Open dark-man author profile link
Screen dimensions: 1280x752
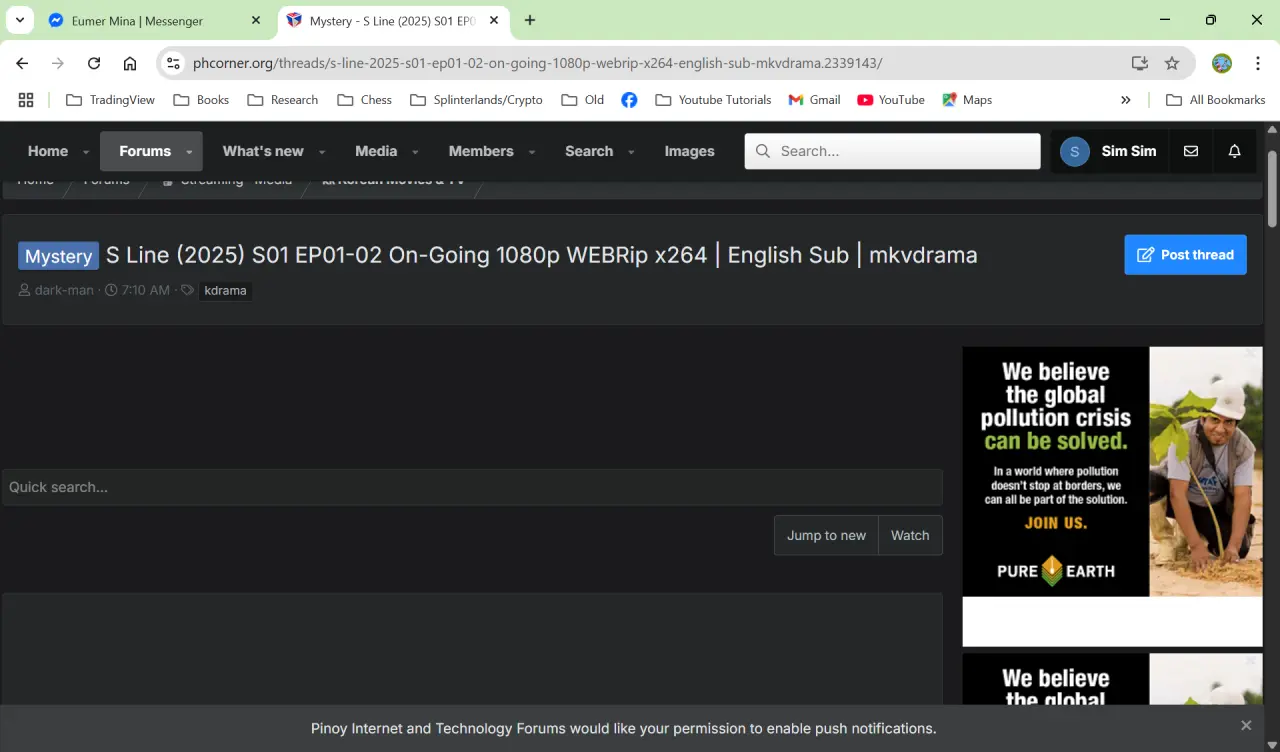click(64, 290)
